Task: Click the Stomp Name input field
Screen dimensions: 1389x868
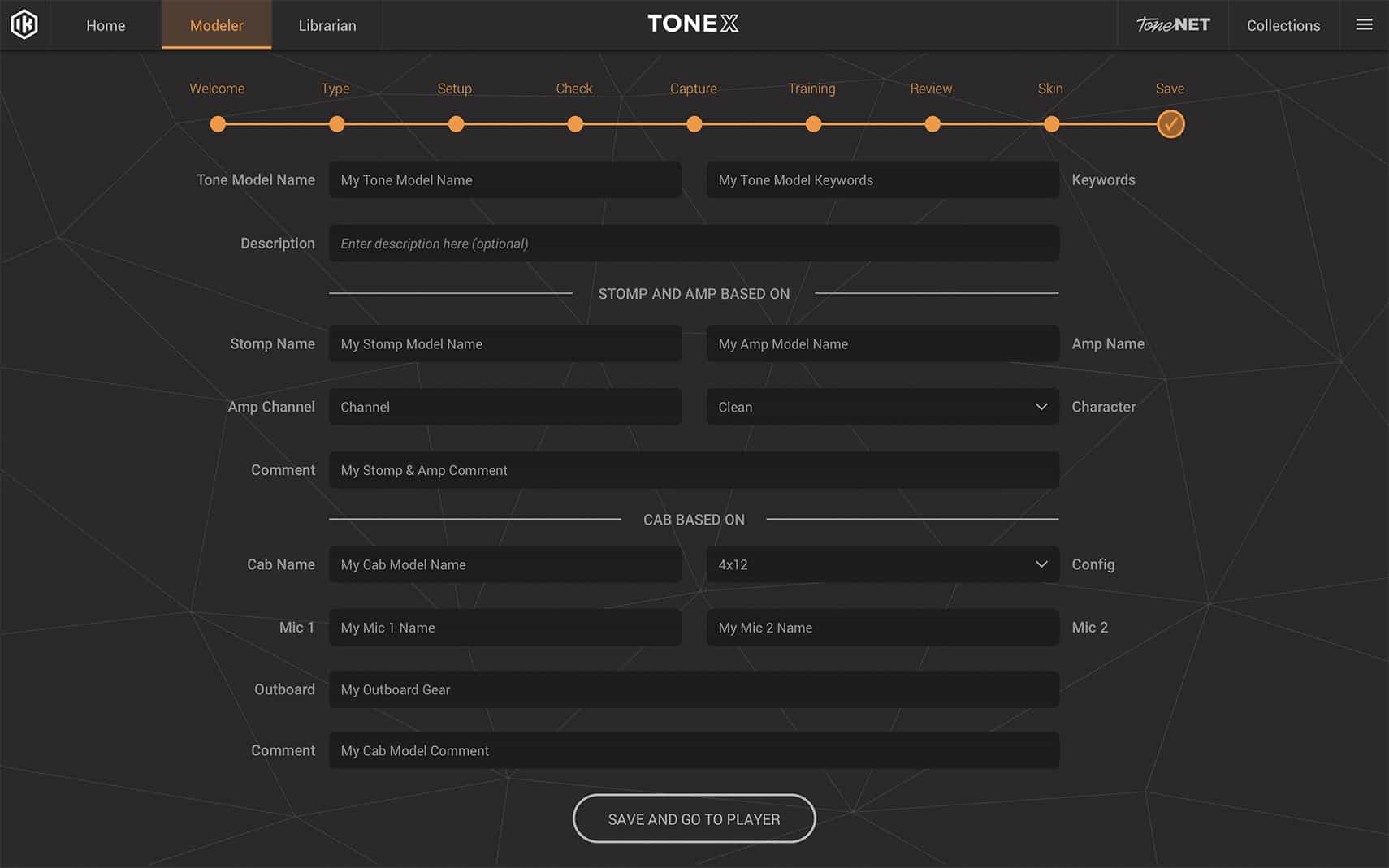Action: tap(505, 344)
